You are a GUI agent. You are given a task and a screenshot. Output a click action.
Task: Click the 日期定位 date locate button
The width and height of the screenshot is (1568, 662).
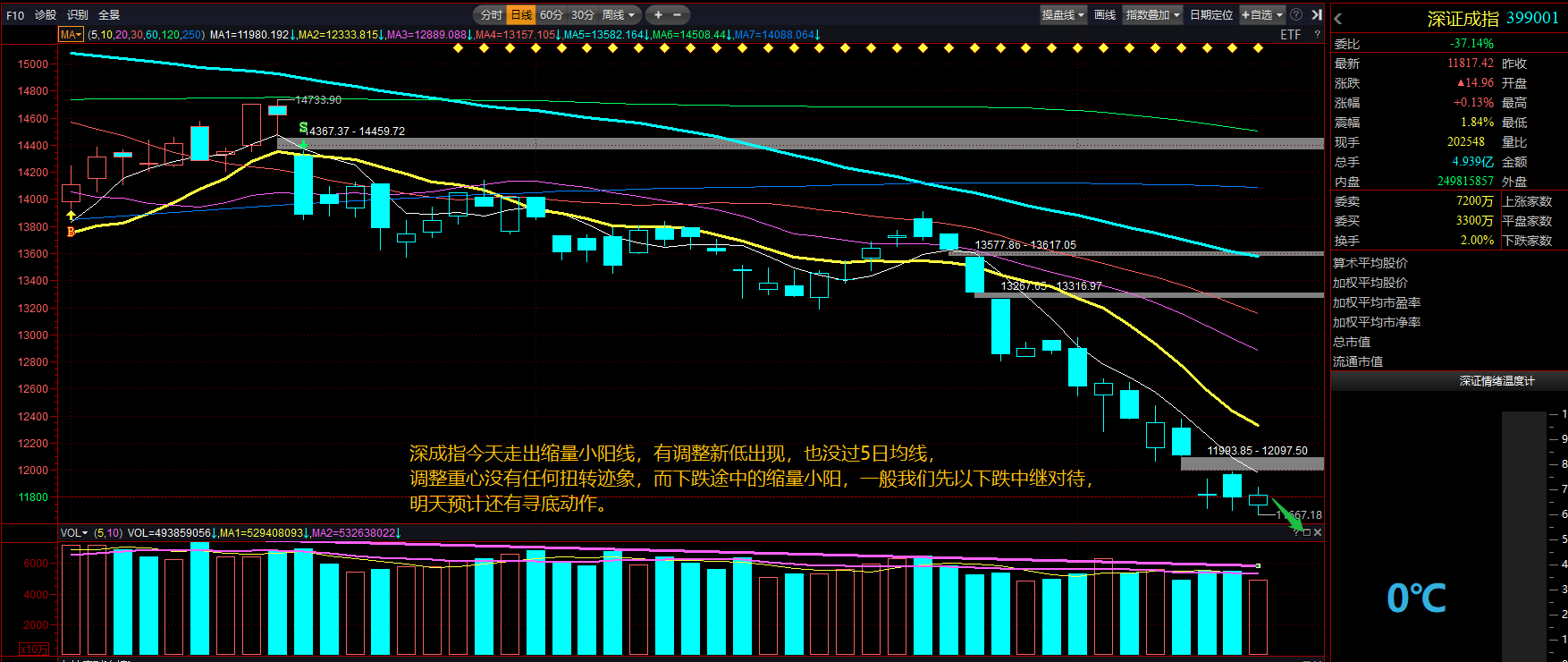pos(1211,14)
